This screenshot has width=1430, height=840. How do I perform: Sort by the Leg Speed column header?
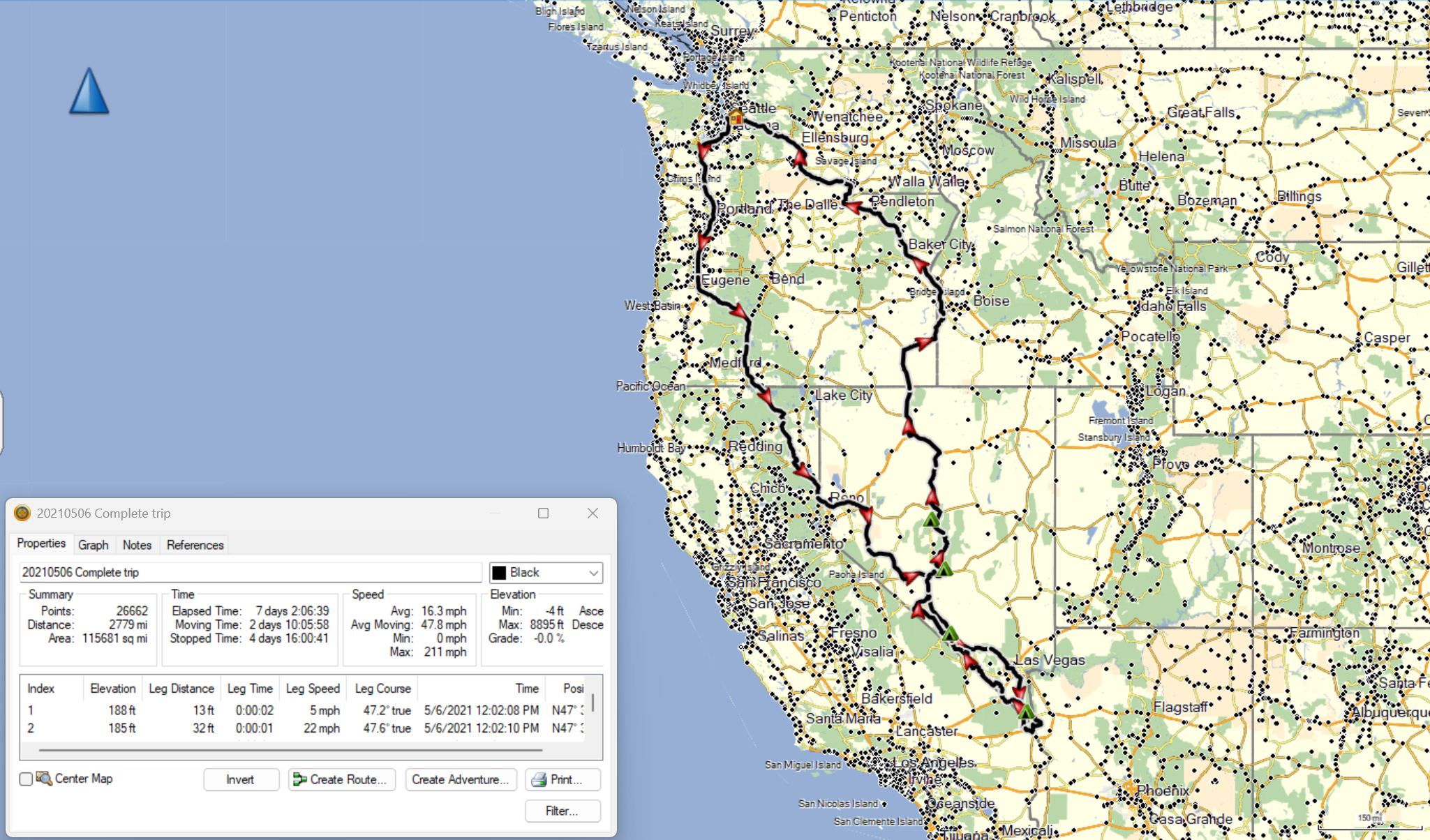point(313,689)
